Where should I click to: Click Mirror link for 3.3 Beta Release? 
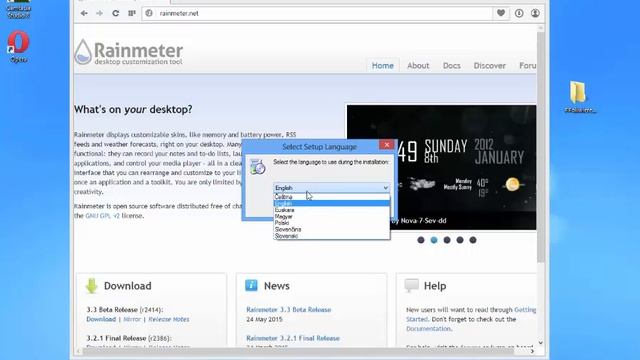pos(132,319)
